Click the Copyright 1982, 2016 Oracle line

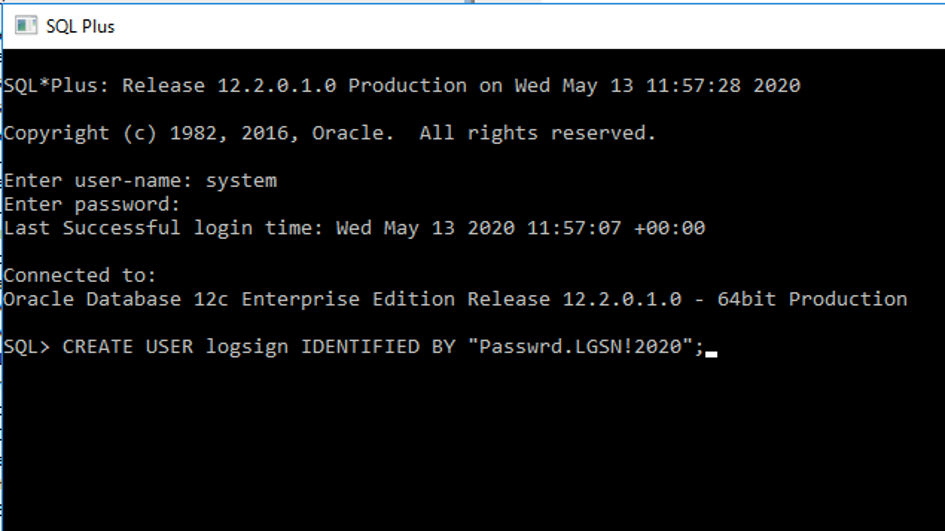click(330, 133)
